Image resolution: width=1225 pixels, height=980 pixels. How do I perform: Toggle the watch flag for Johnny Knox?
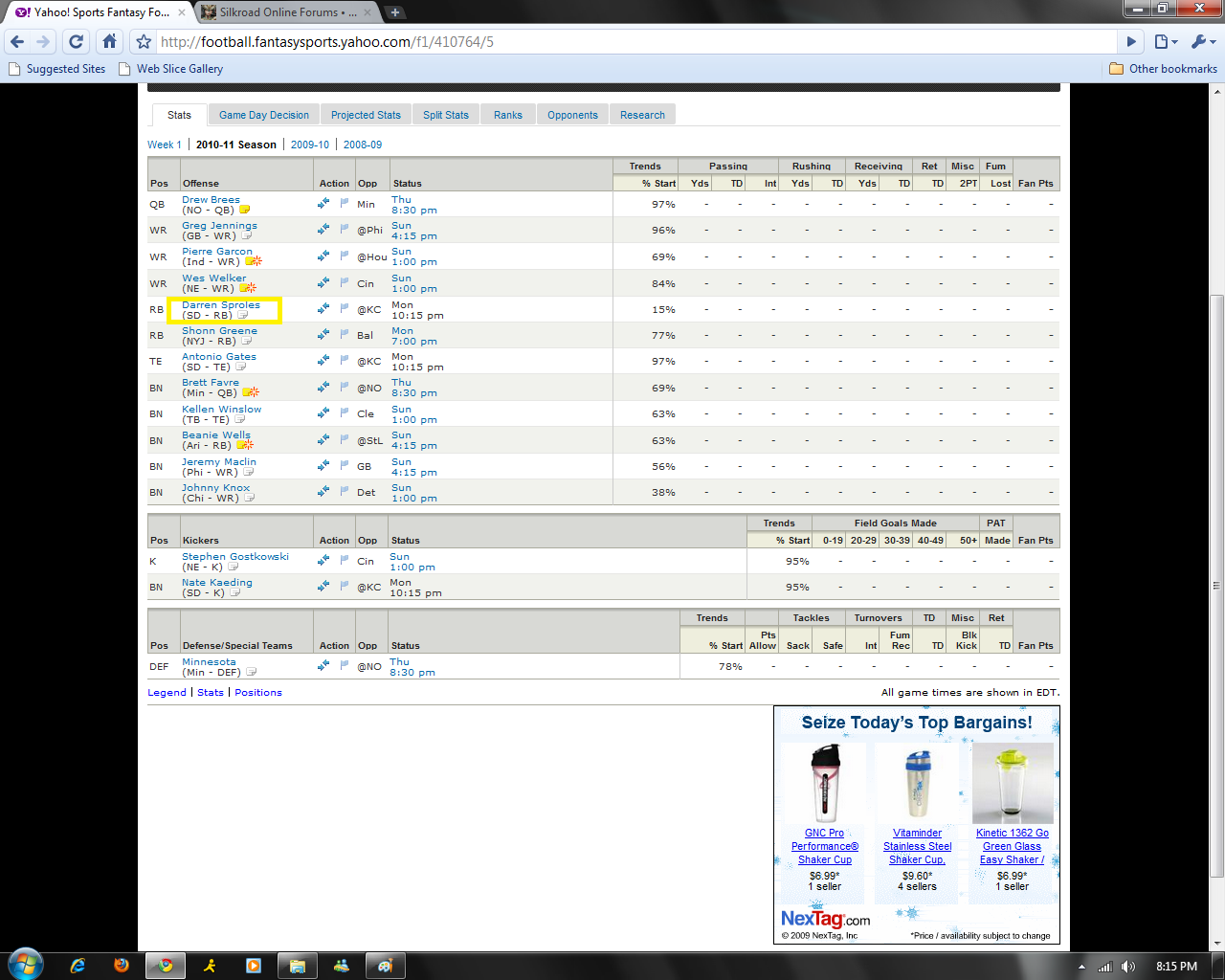(x=344, y=491)
